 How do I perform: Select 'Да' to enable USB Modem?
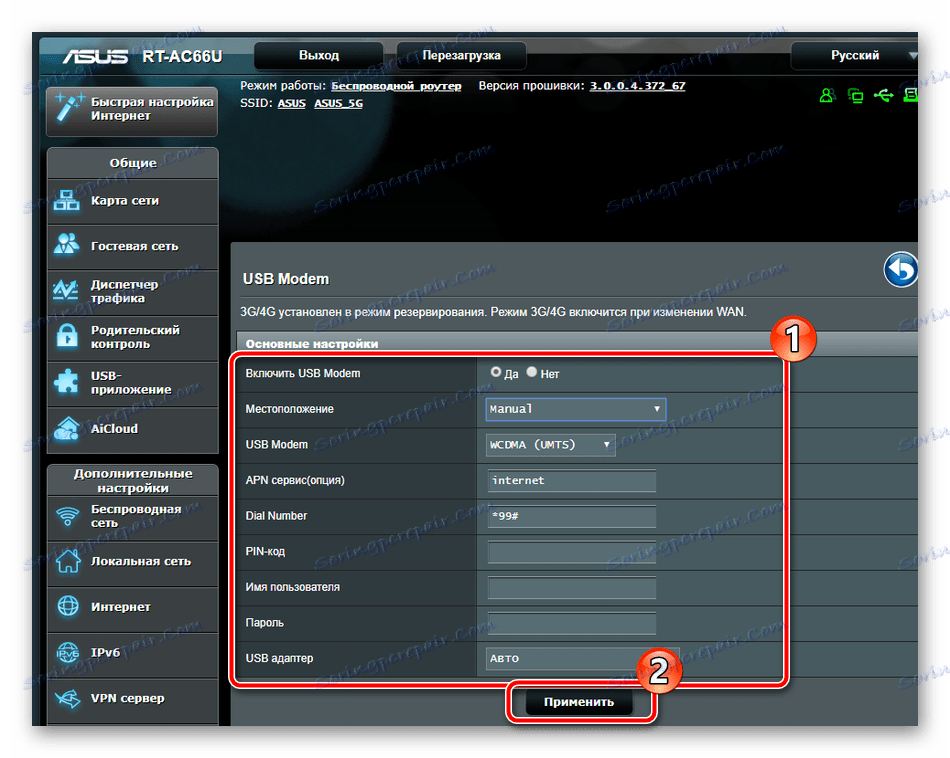click(x=496, y=372)
